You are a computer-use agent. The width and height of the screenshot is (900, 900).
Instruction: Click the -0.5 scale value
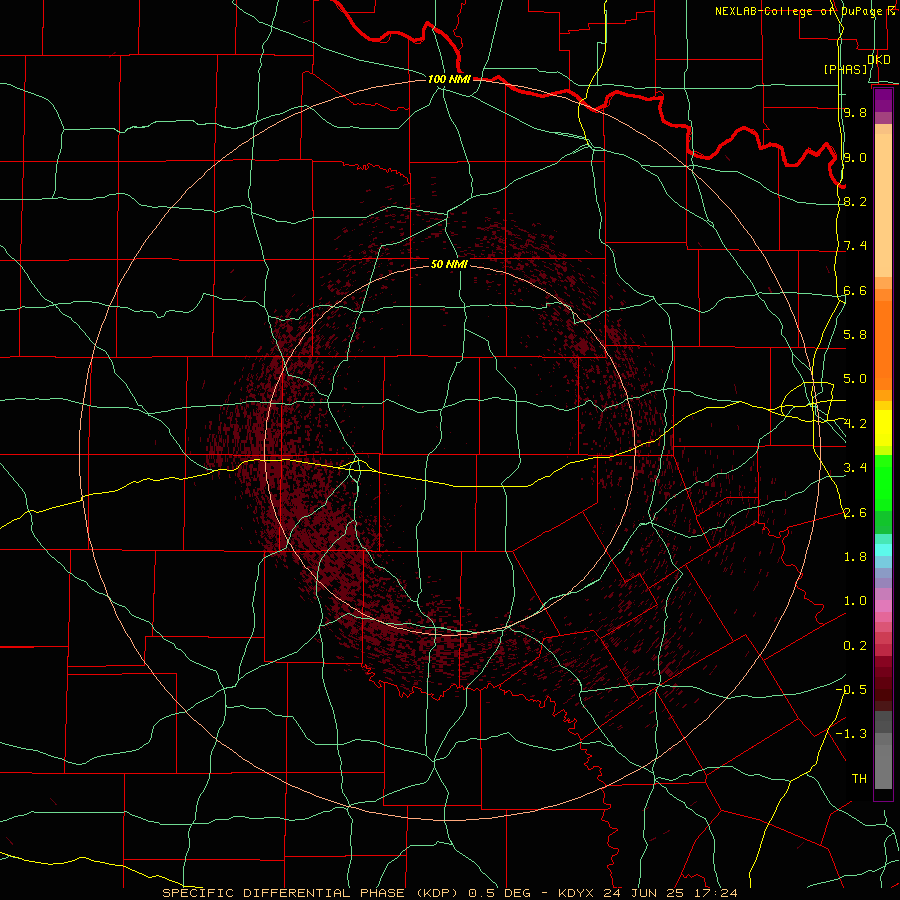[851, 689]
